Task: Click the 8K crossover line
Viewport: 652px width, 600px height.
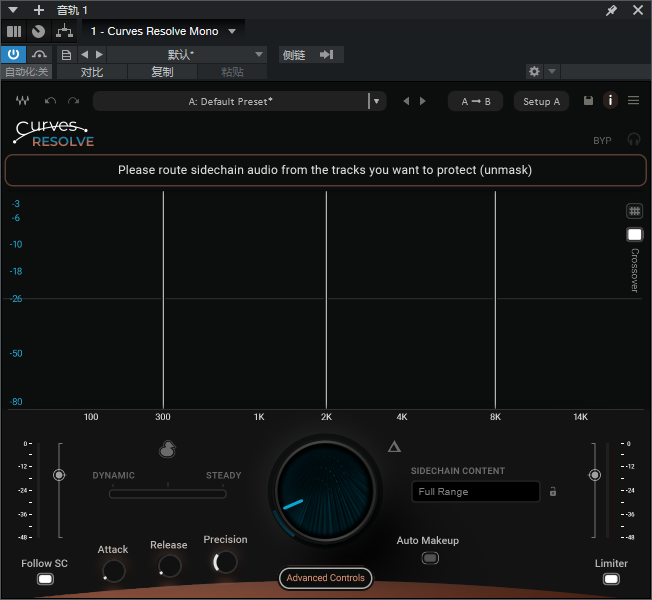Action: 495,299
